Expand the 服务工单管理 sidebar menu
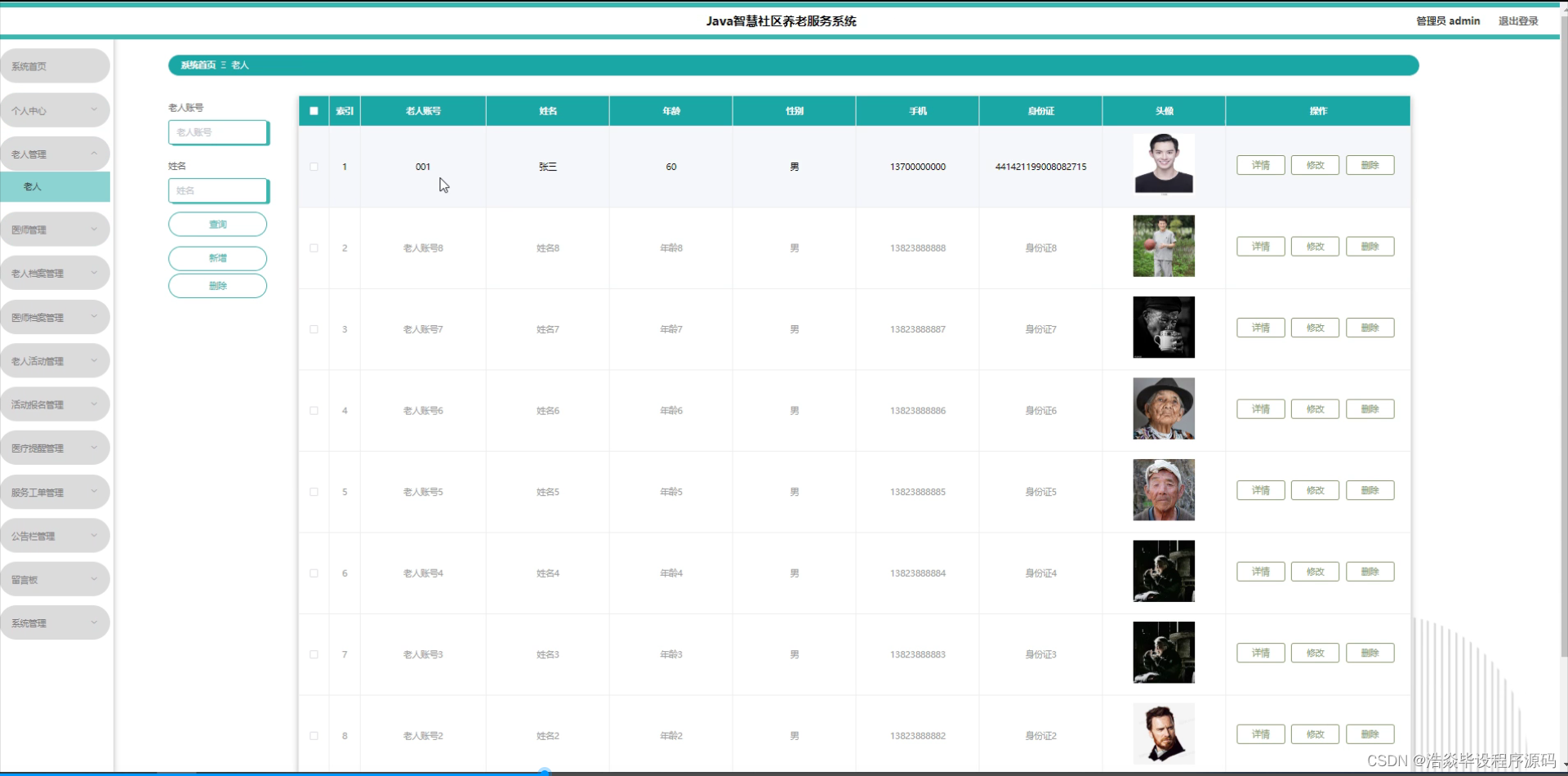Screen dimensions: 1568x776 point(55,492)
